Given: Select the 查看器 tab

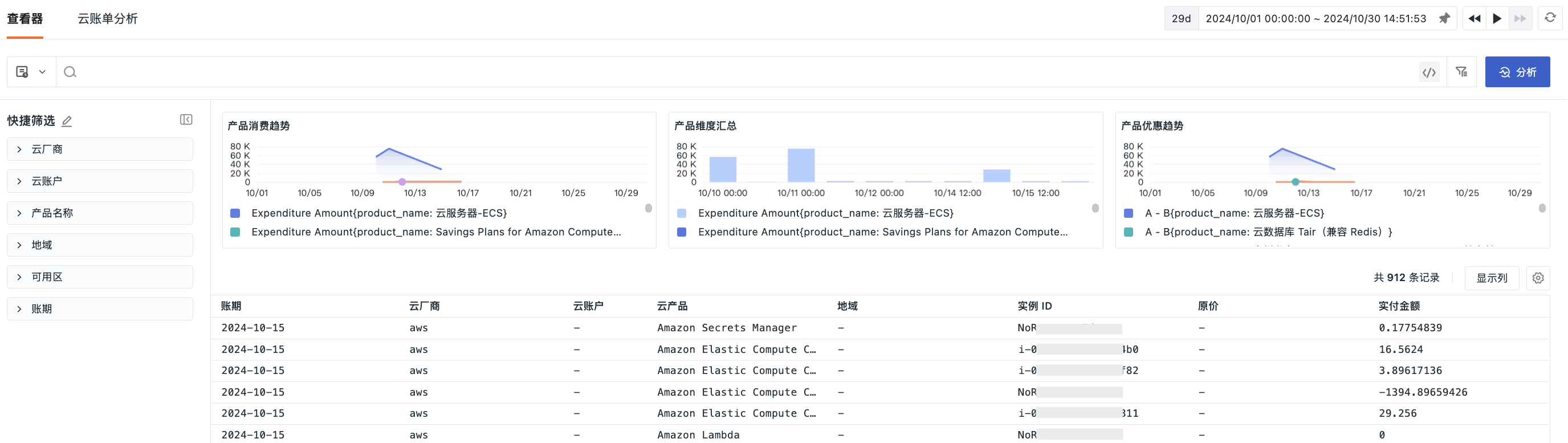Looking at the screenshot, I should click(25, 19).
